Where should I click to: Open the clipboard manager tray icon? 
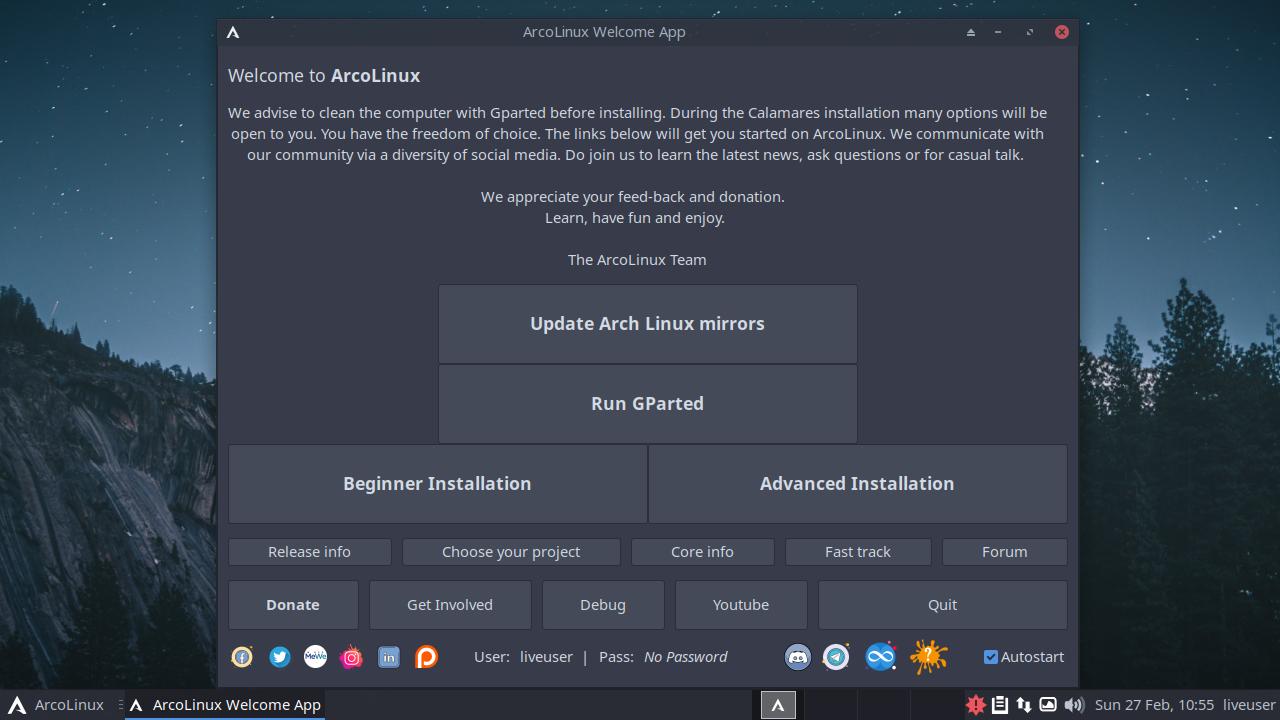coord(999,705)
